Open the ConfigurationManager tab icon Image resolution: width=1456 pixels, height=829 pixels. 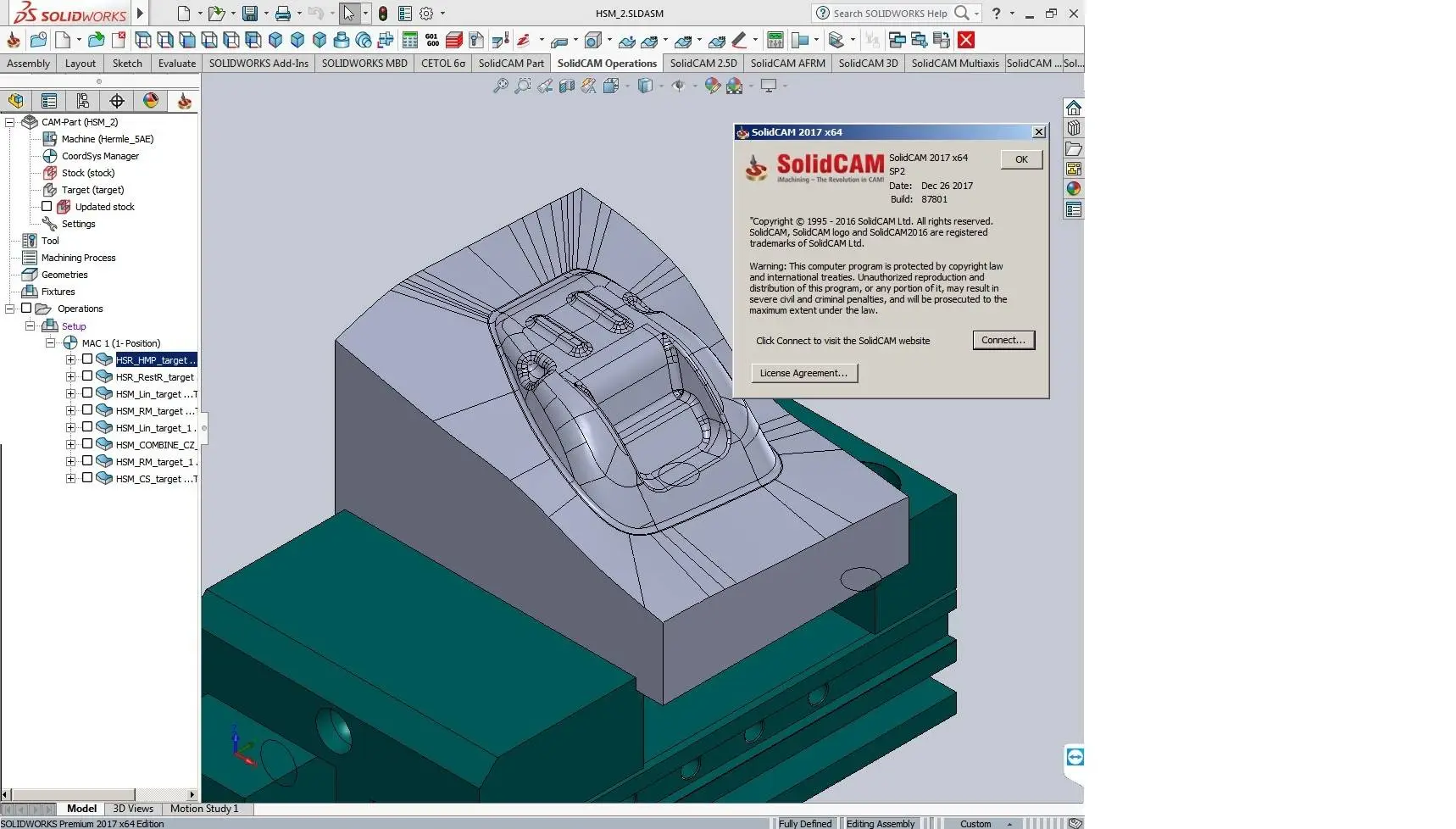tap(83, 101)
